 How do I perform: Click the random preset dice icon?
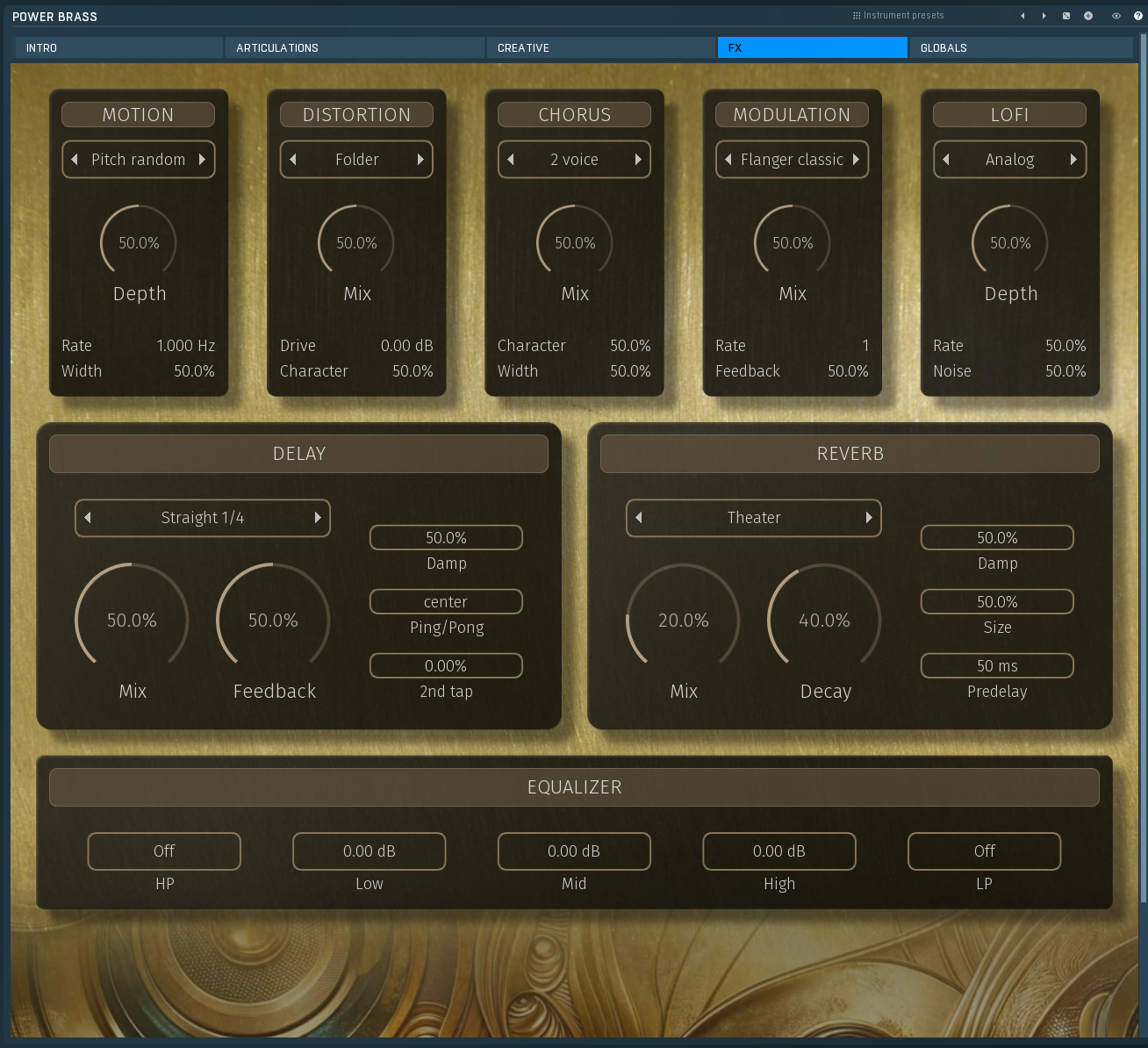click(x=1066, y=15)
